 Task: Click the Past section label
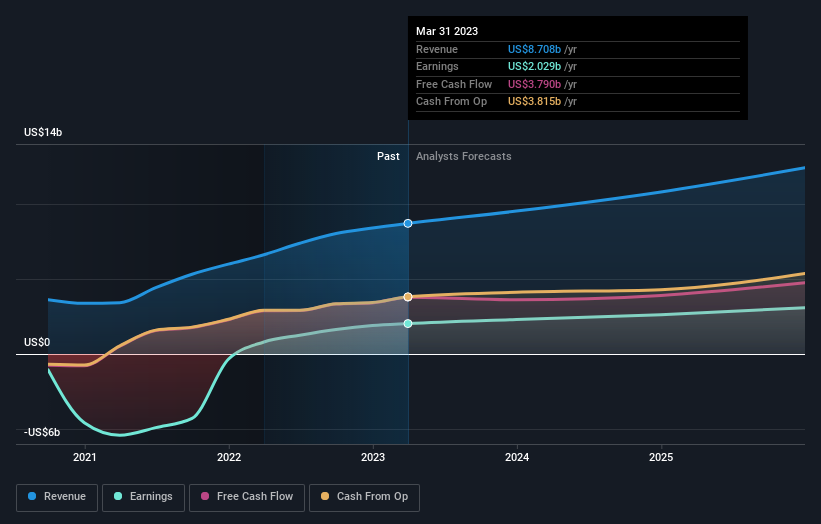(388, 156)
